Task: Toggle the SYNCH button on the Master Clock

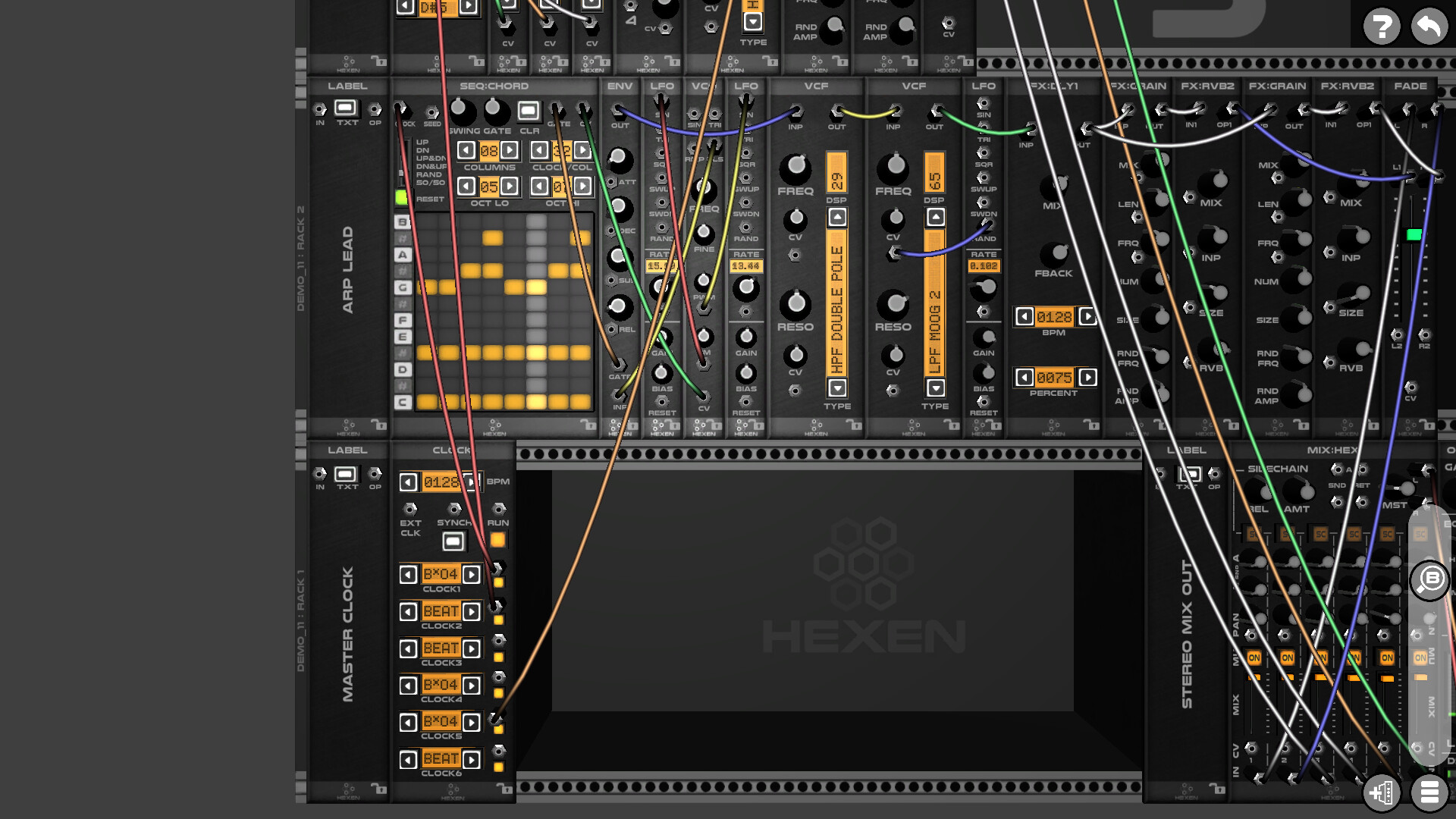Action: tap(453, 539)
